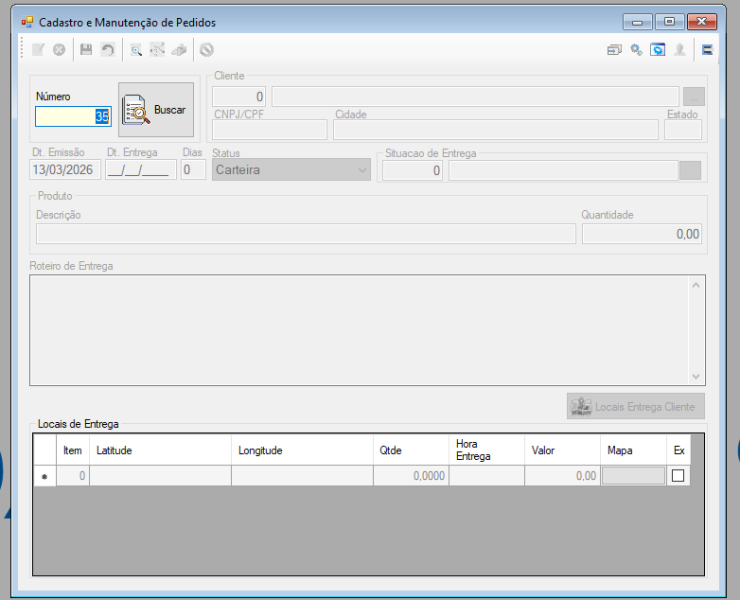Viewport: 740px width, 600px height.
Task: Click the Longitude column header
Action: [303, 450]
